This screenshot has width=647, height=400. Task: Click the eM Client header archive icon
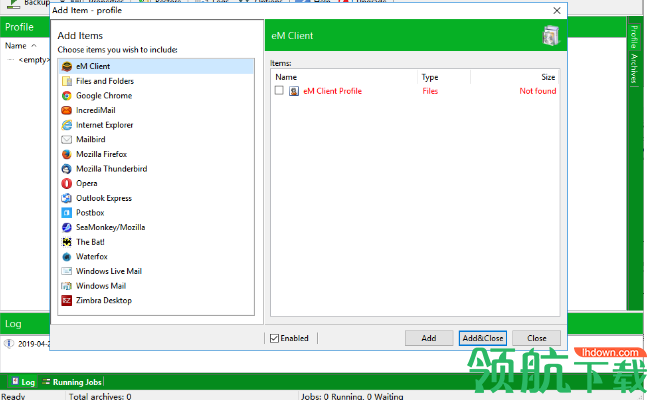click(550, 35)
